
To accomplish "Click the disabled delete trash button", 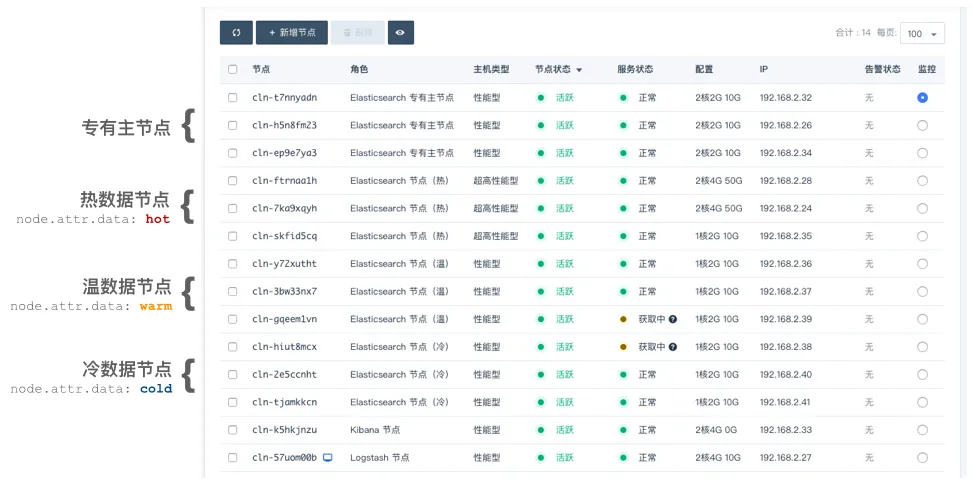I will click(357, 33).
